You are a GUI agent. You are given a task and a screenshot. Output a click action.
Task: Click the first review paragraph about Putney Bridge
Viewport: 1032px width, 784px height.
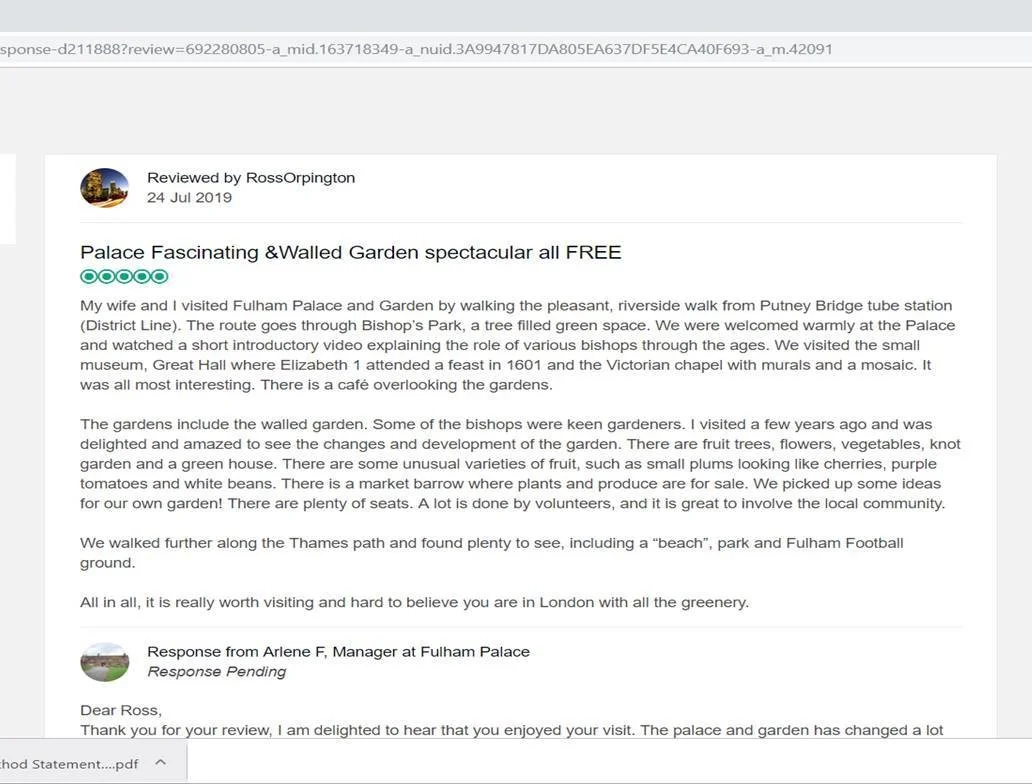click(x=517, y=345)
